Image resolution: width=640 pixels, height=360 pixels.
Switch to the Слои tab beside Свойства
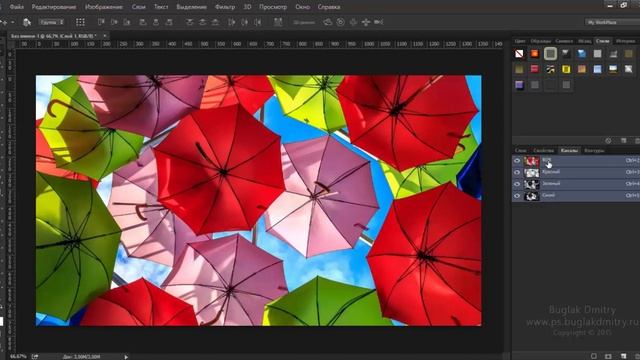point(520,151)
